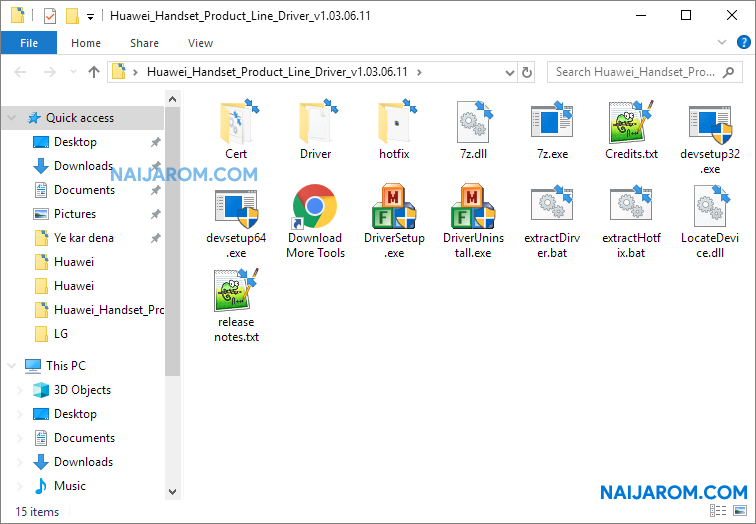Screen dimensions: 756x524
Task: Open the address bar history dropdown
Action: 510,72
